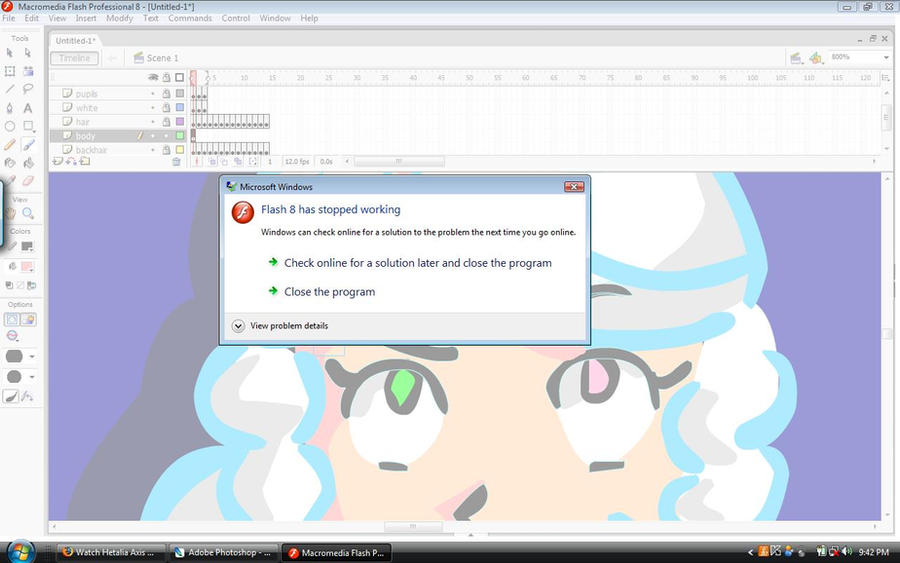Open the stage zoom percentage dropdown
Image resolution: width=900 pixels, height=563 pixels.
coord(886,57)
